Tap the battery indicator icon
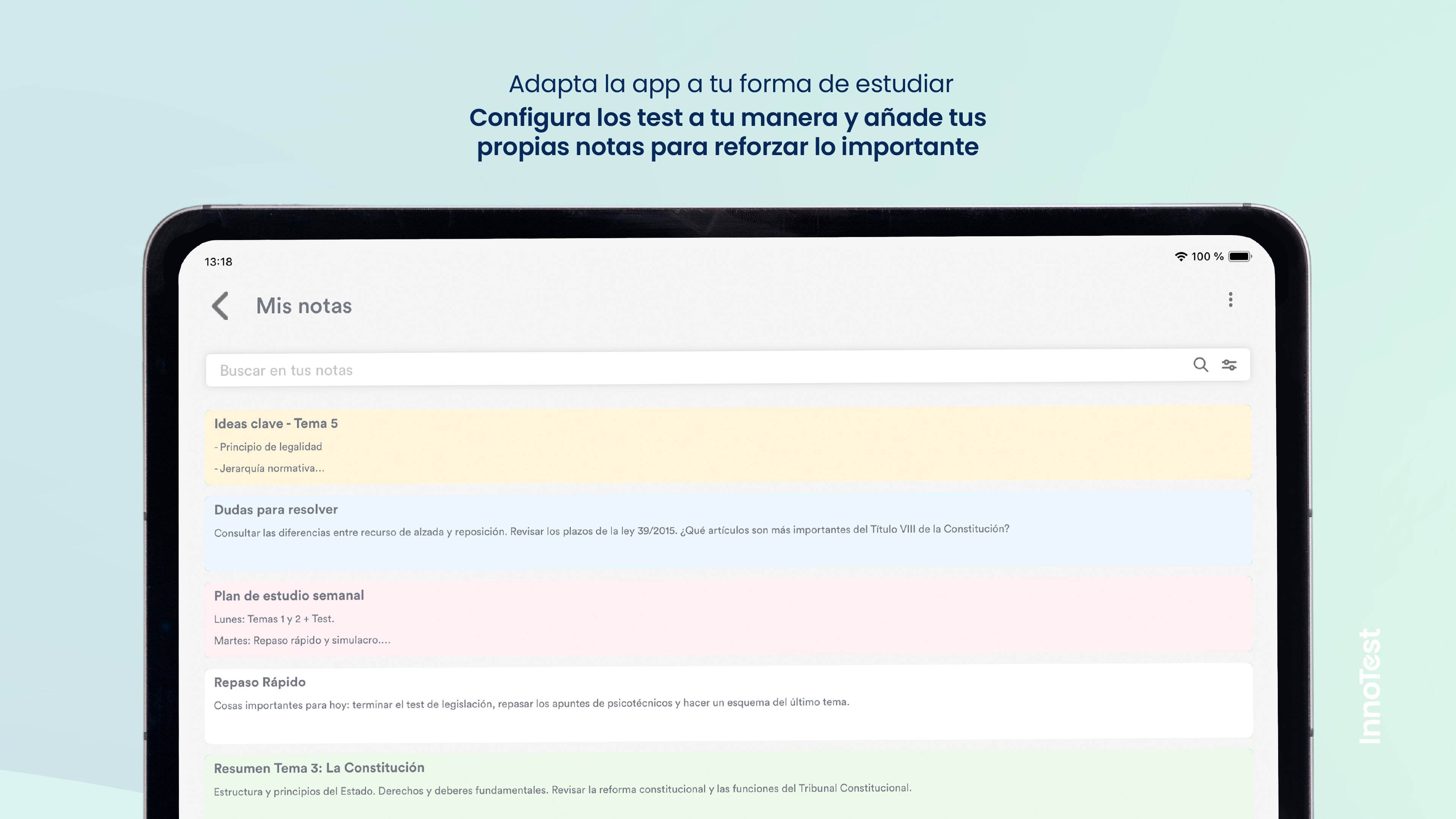1456x819 pixels. [x=1240, y=257]
